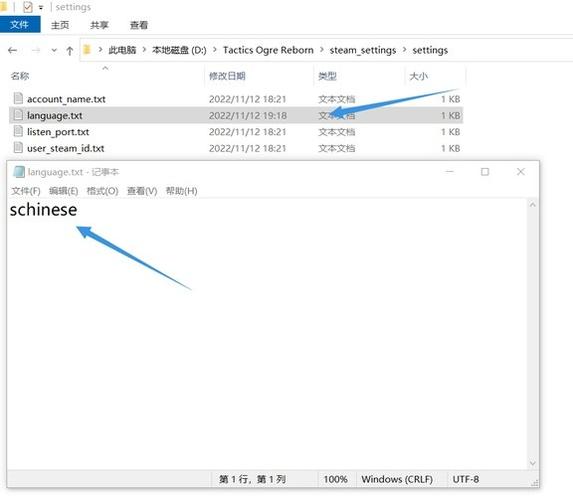573x500 pixels.
Task: Open Notepad's 编辑(E) menu
Action: pyautogui.click(x=63, y=191)
